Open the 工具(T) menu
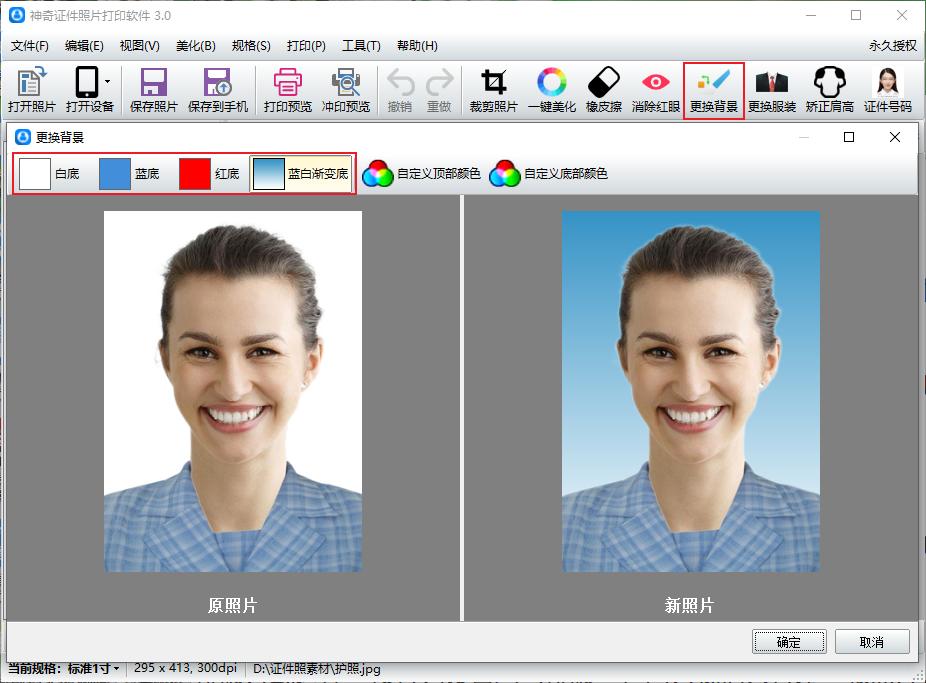The width and height of the screenshot is (926, 683). 361,45
